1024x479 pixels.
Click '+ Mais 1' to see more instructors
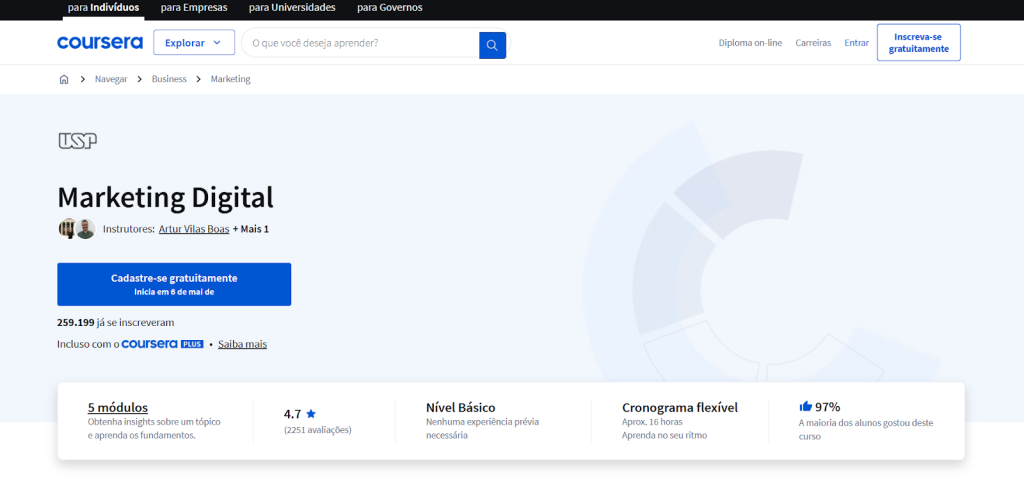pyautogui.click(x=251, y=229)
